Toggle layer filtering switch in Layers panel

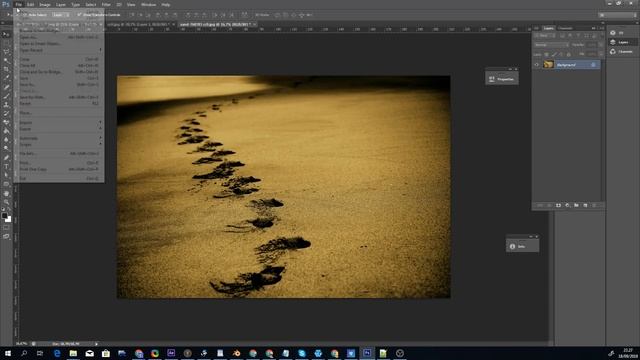(x=601, y=36)
